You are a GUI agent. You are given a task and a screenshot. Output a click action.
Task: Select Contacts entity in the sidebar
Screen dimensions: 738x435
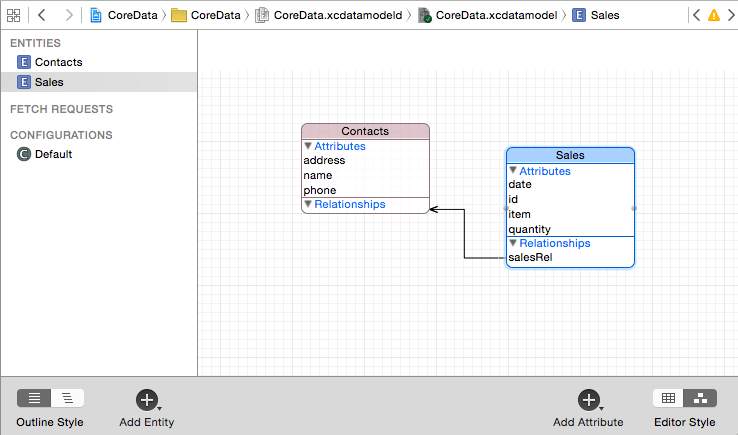58,62
